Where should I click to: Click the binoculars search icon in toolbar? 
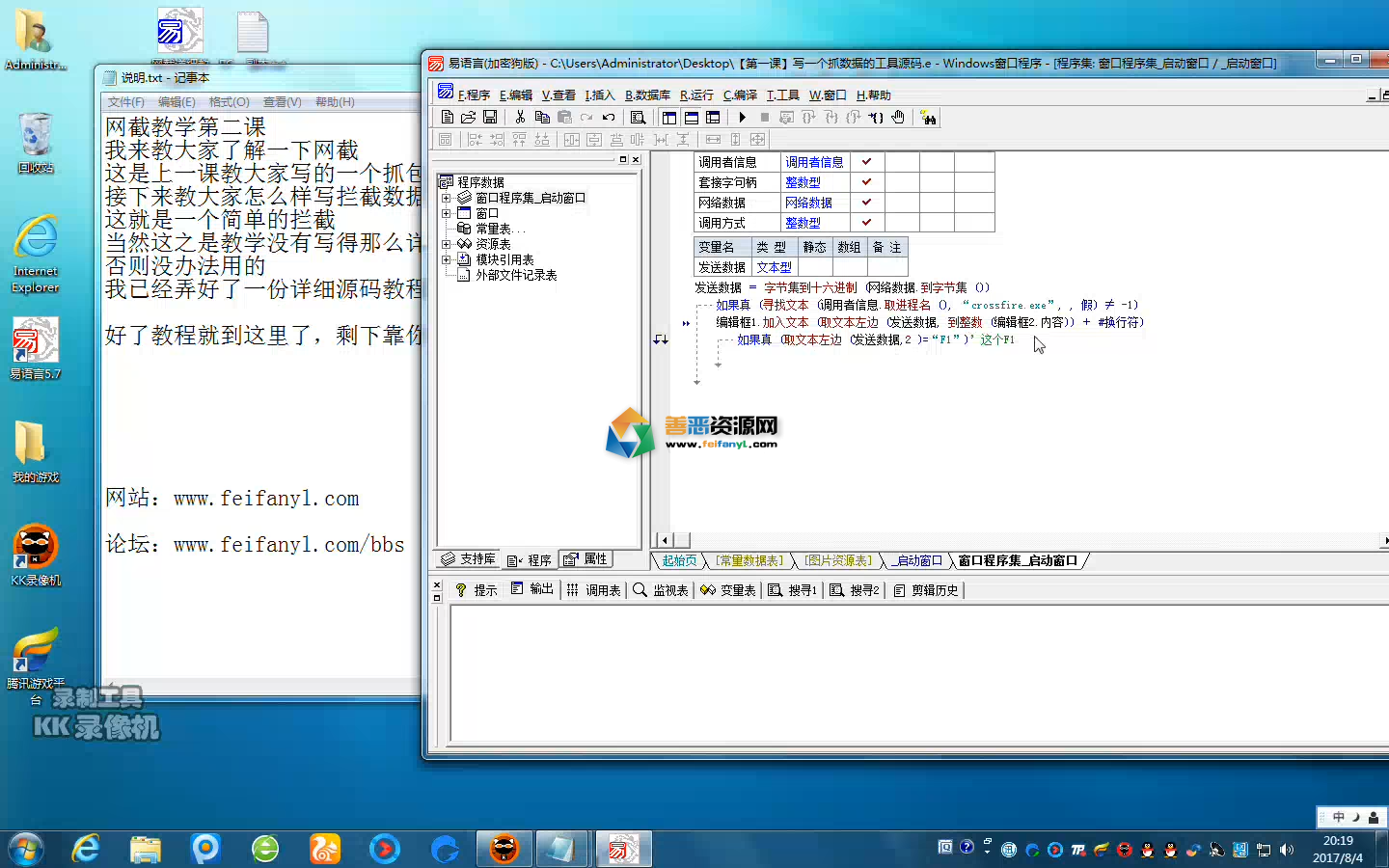pos(928,117)
